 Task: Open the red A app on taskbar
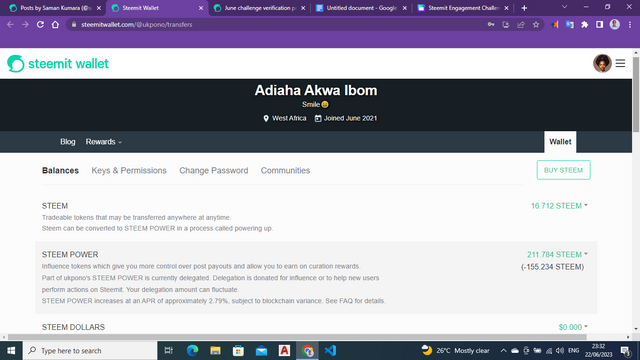(x=284, y=351)
